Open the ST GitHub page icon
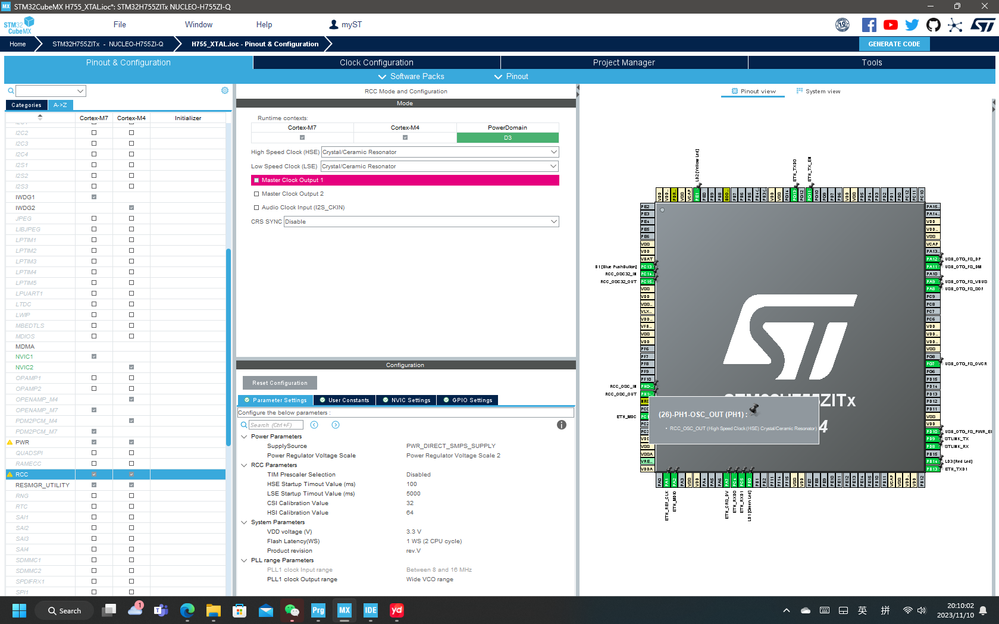Screen dimensions: 999x624 (932, 25)
